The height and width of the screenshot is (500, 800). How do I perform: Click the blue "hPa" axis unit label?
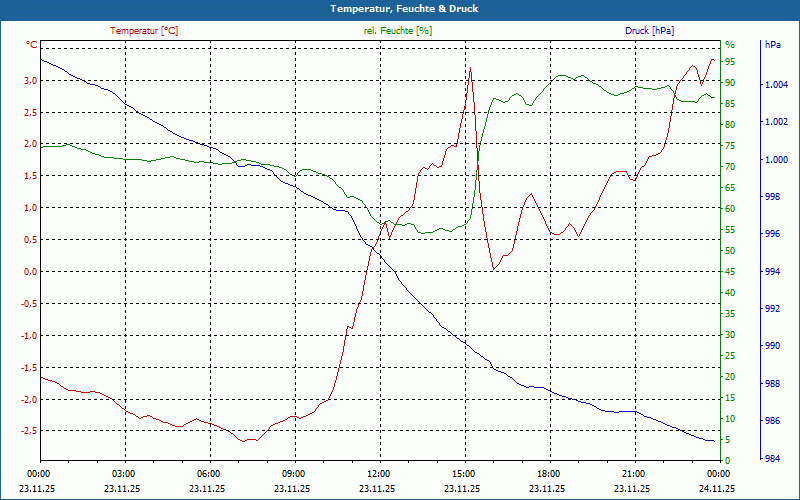773,45
